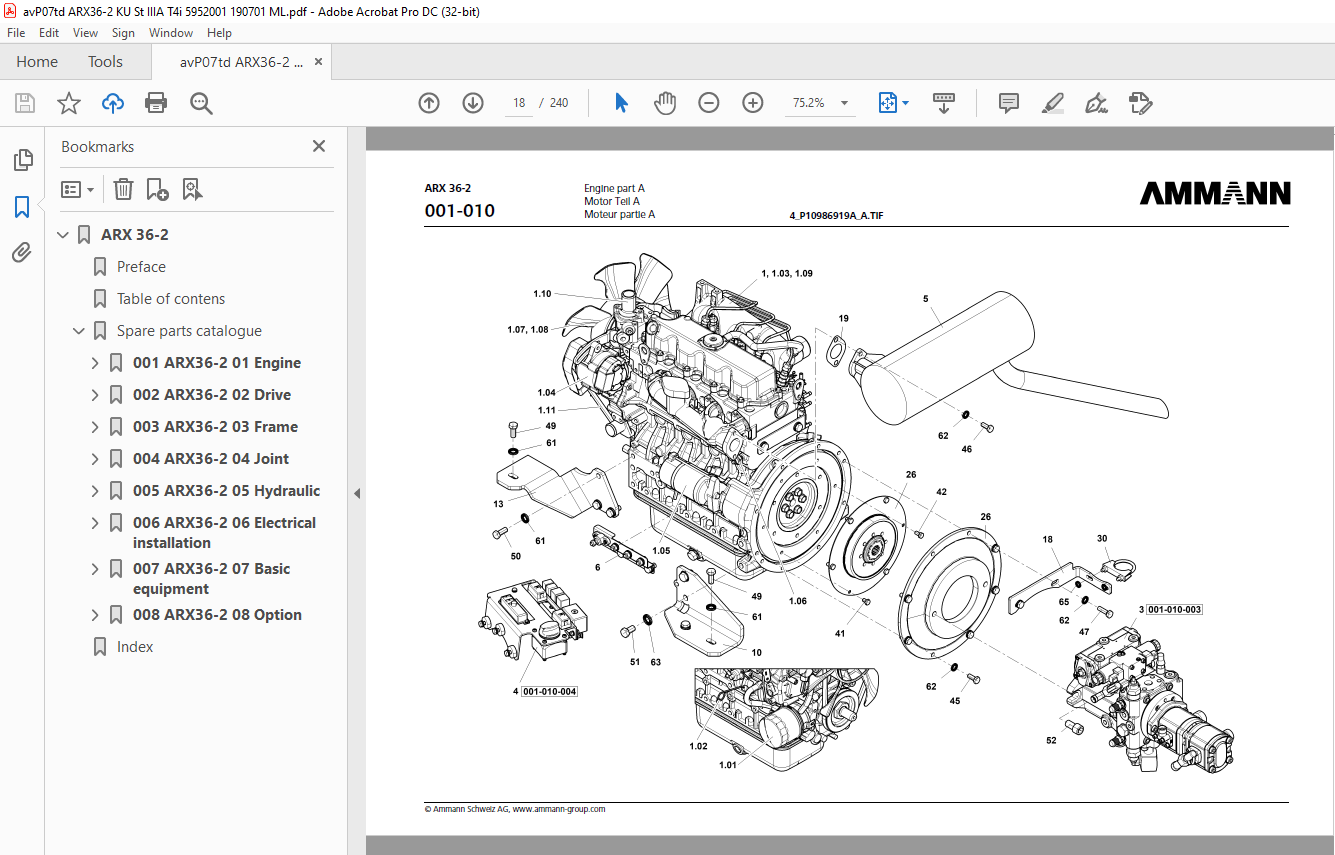The image size is (1335, 855).
Task: Click the 001-010-003 link in the diagram
Action: (1174, 609)
